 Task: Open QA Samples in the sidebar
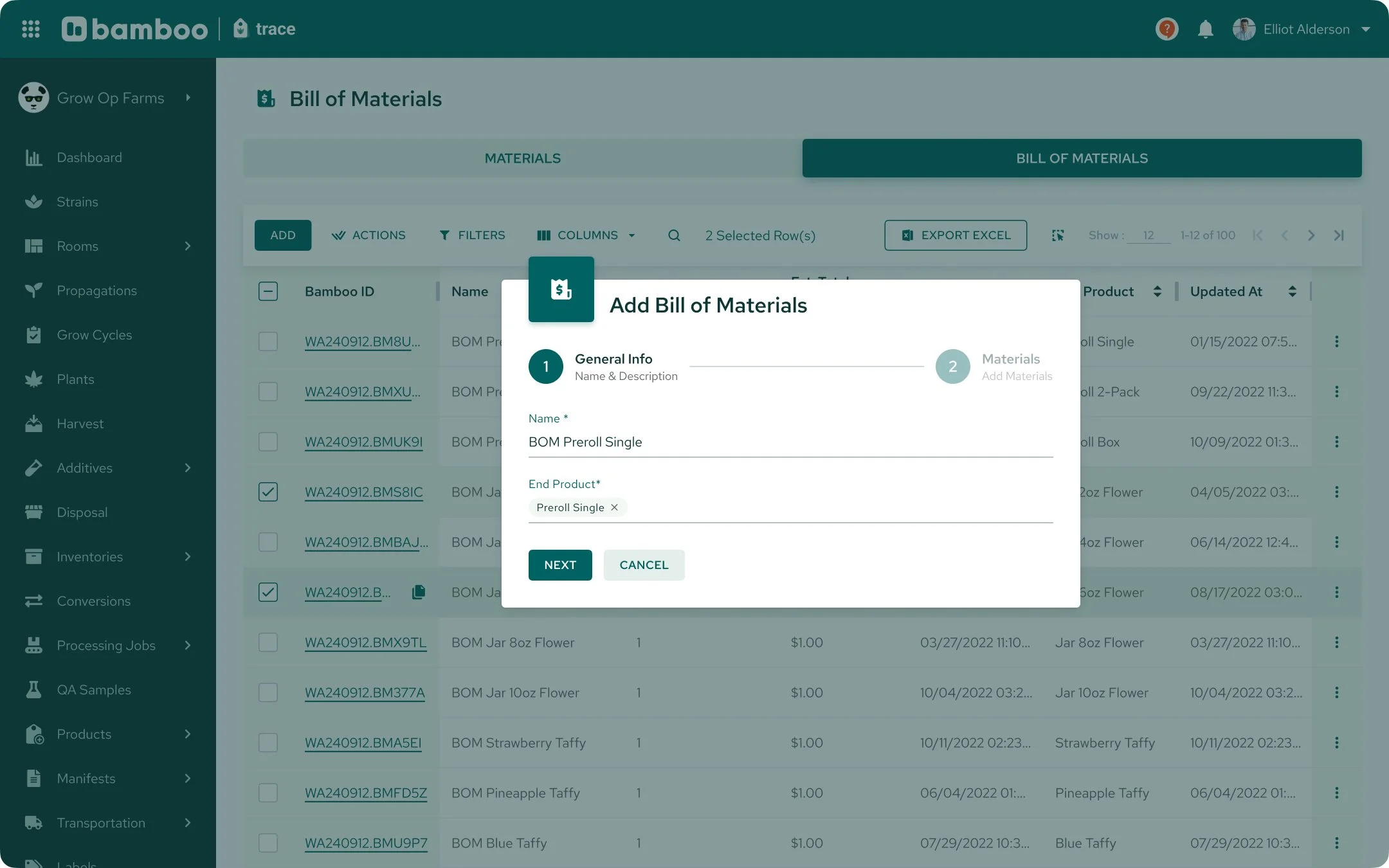pos(93,690)
